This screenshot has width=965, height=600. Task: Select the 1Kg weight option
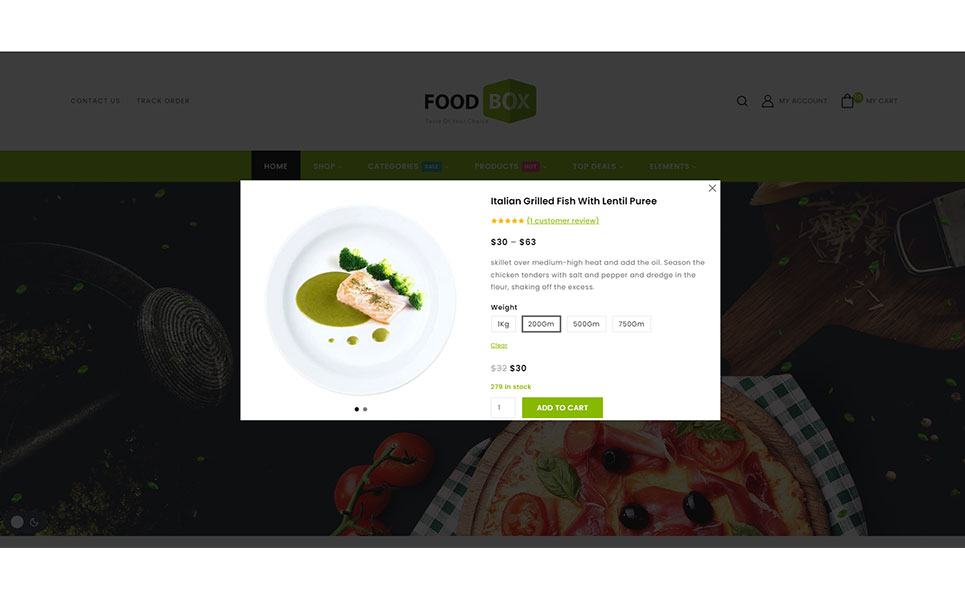pyautogui.click(x=503, y=324)
